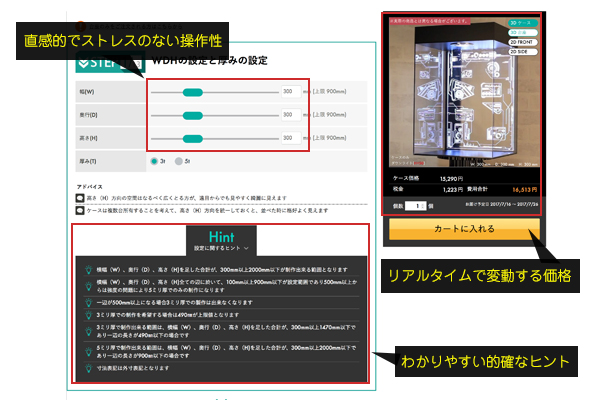
Task: Click the first advice speech bubble icon
Action: point(80,198)
